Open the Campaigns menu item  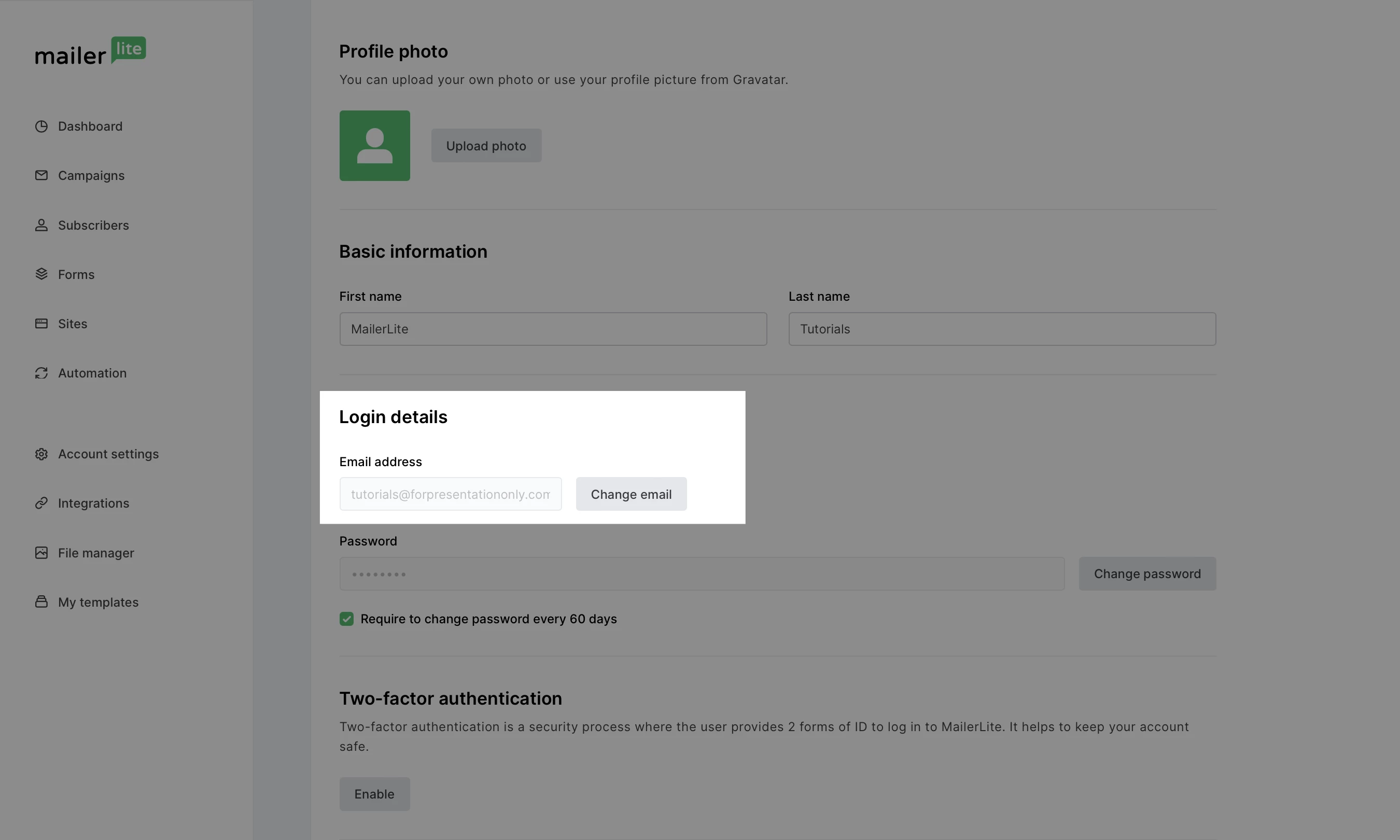click(91, 175)
